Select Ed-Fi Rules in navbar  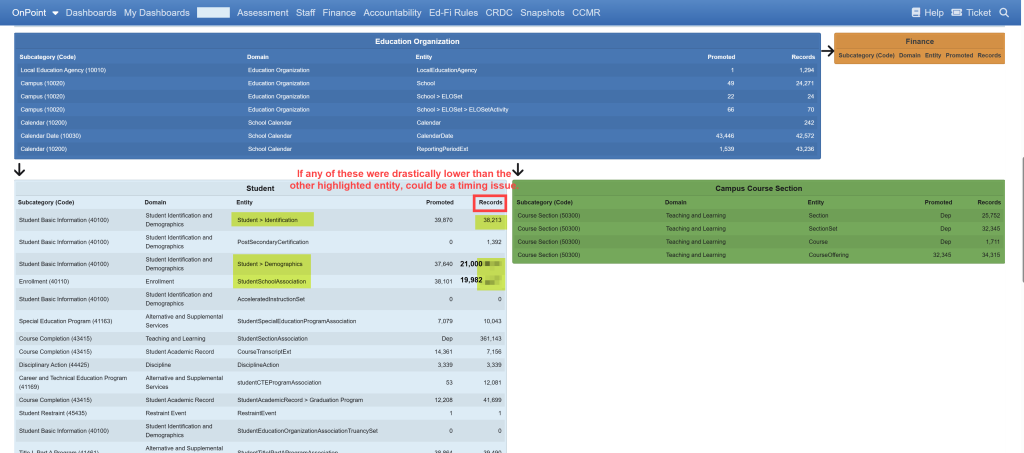tap(453, 13)
